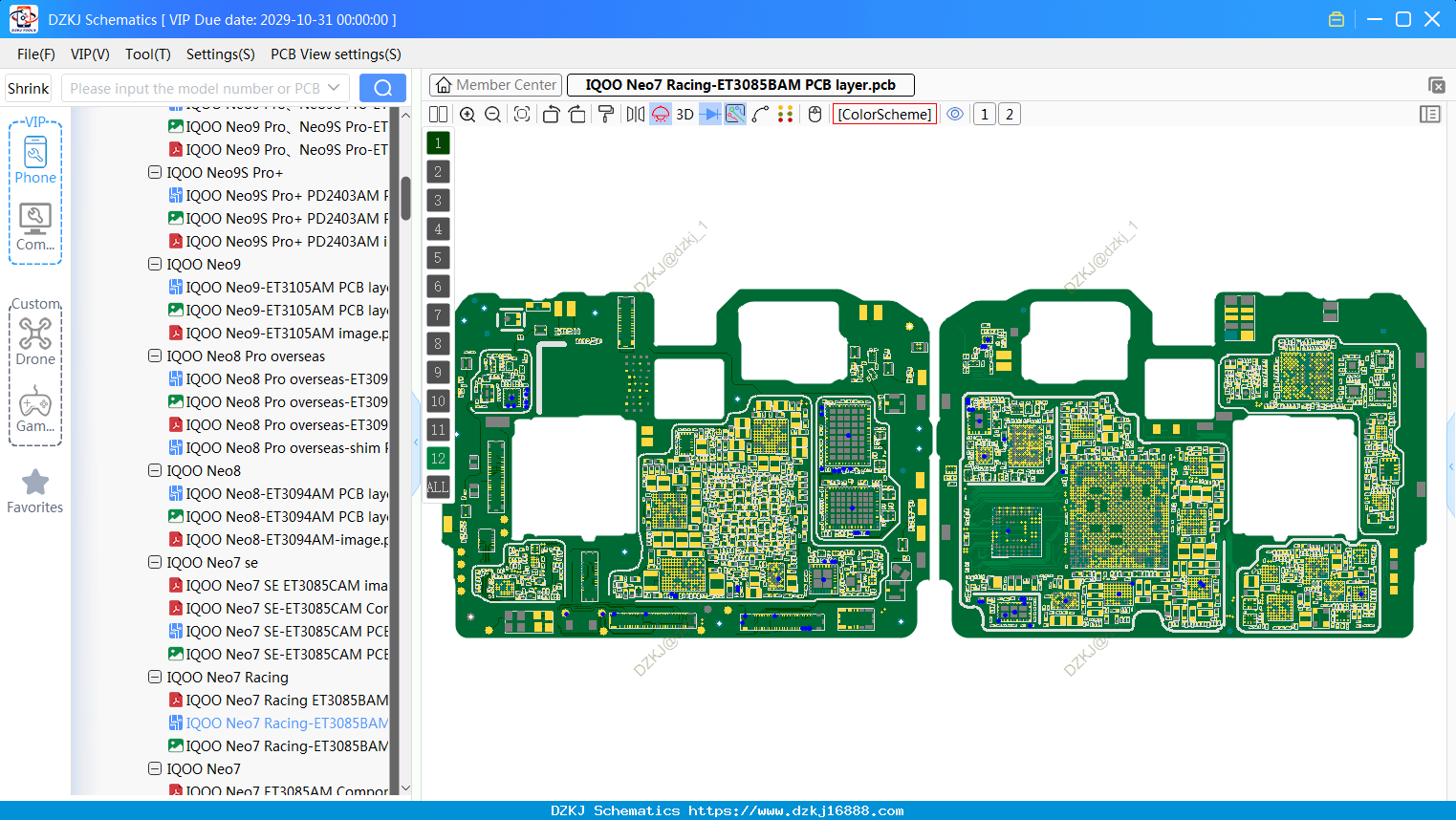Open the Member Center tab

pyautogui.click(x=496, y=85)
